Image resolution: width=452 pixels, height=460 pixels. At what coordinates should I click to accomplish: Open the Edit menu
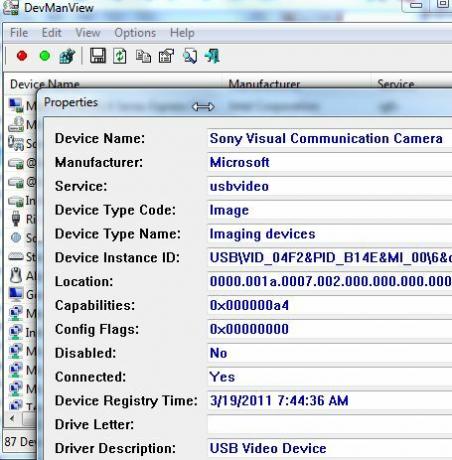[51, 33]
